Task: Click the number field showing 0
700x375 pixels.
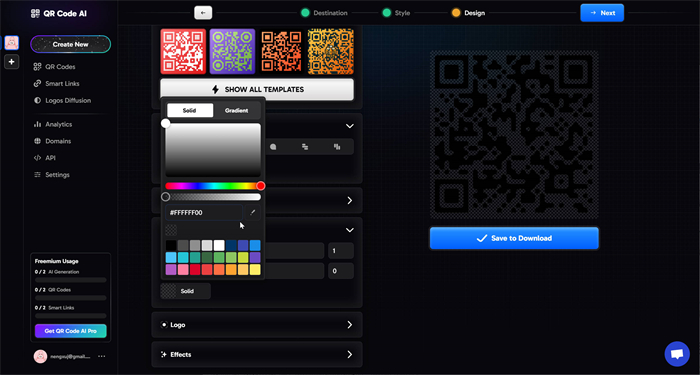Action: 341,271
